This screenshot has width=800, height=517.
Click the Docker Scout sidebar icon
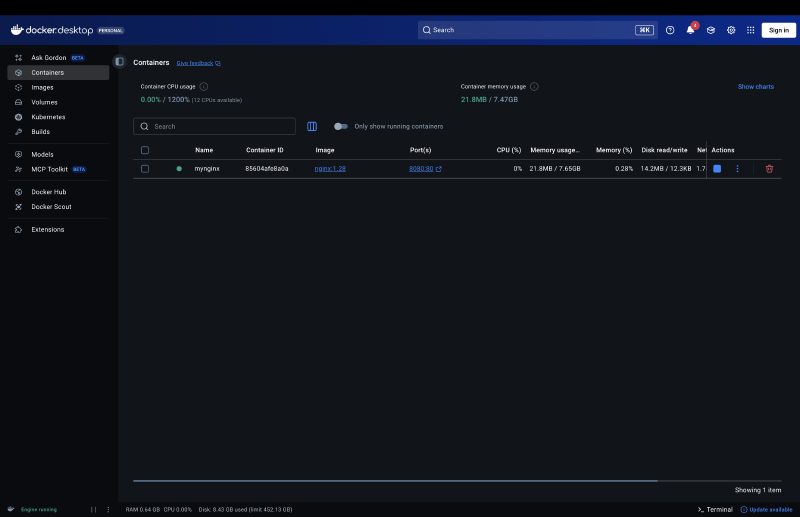18,207
